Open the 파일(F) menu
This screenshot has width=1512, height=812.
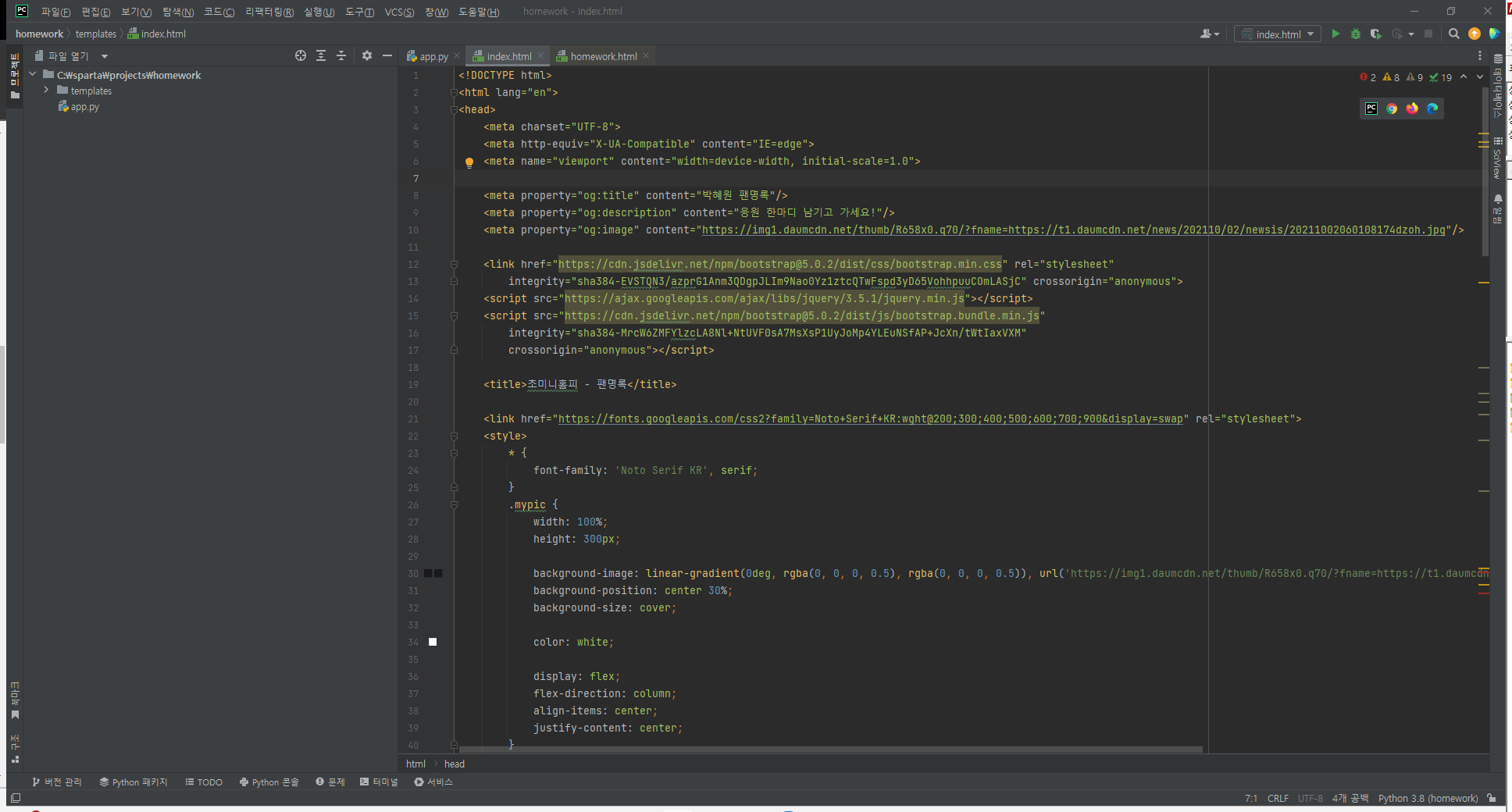55,12
